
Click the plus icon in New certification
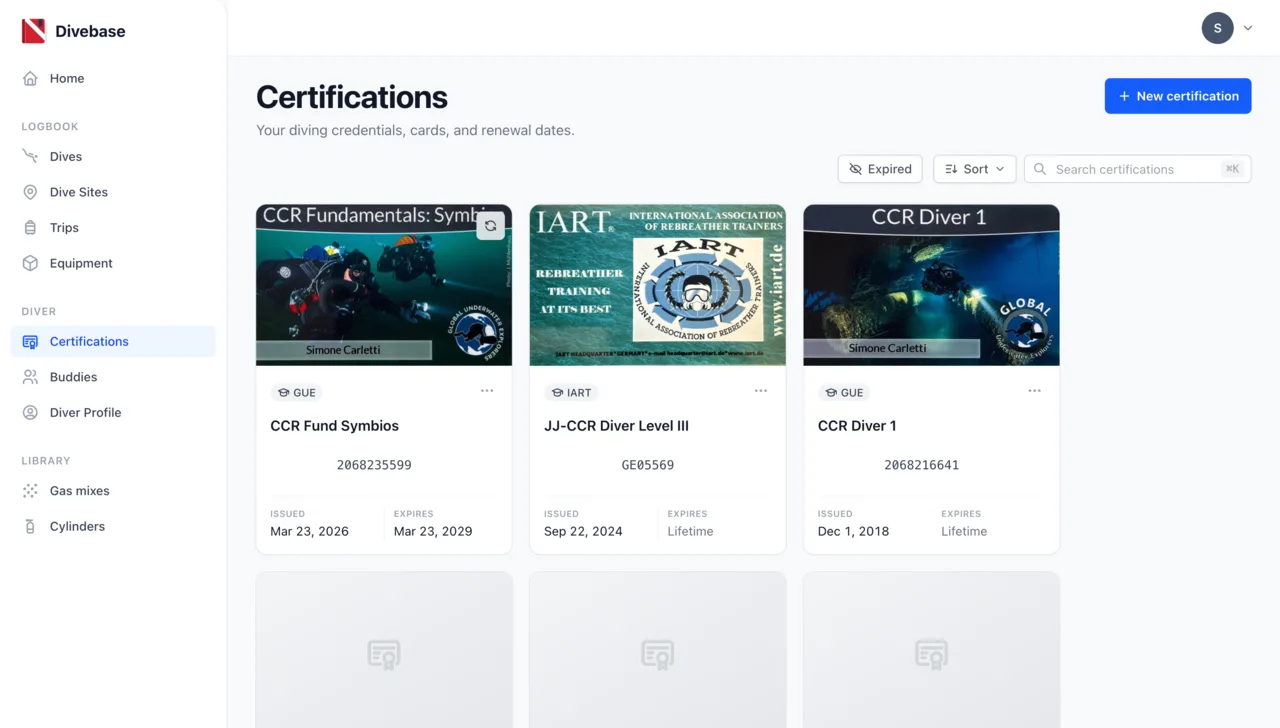(1124, 96)
